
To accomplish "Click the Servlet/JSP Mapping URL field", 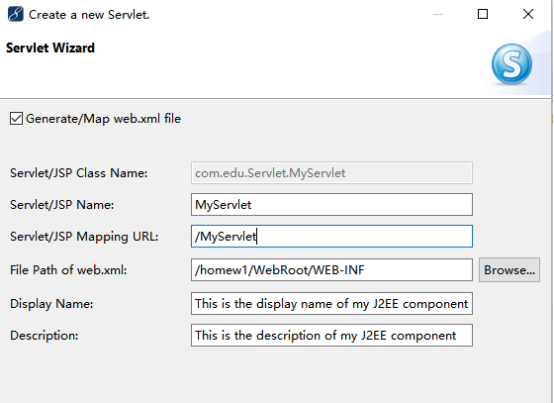I will [x=332, y=236].
